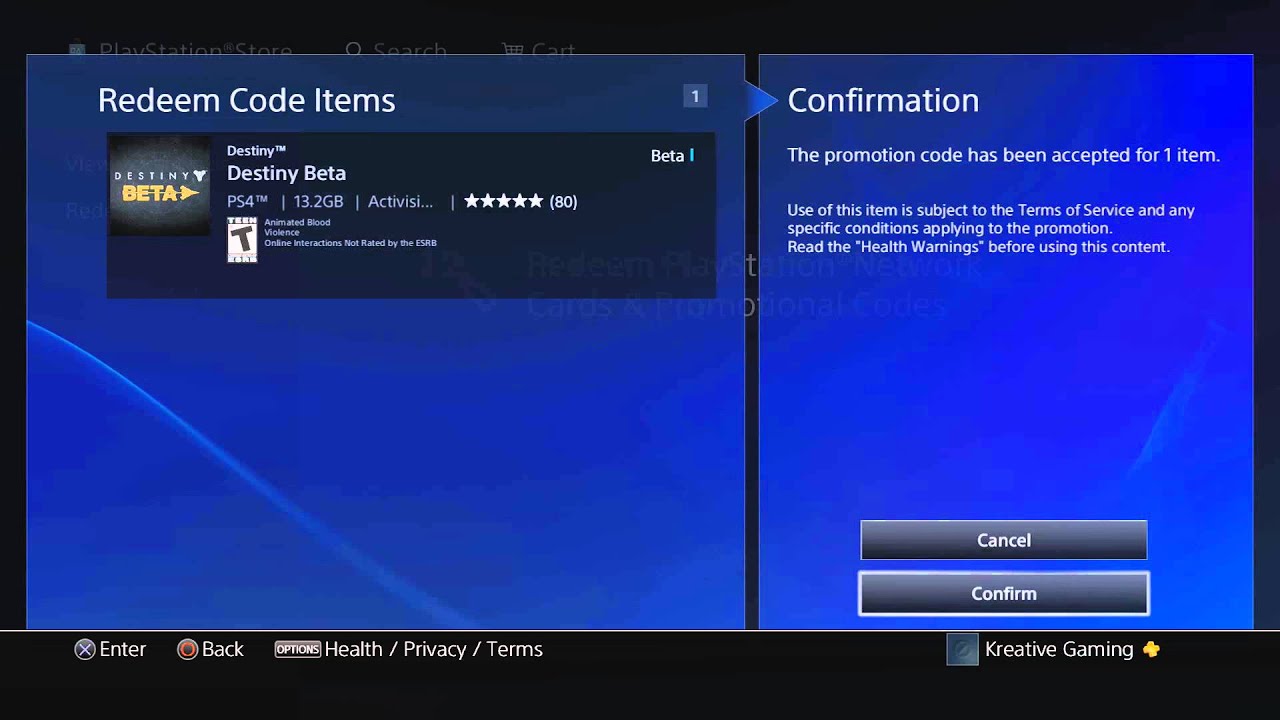Click the ESRB Teen rating icon
The width and height of the screenshot is (1280, 720).
[x=242, y=239]
